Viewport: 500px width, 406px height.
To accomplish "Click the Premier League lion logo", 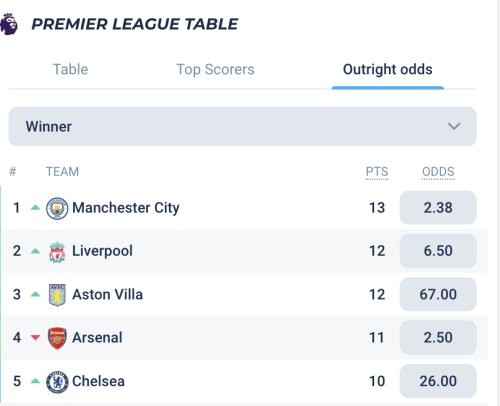I will pyautogui.click(x=9, y=24).
